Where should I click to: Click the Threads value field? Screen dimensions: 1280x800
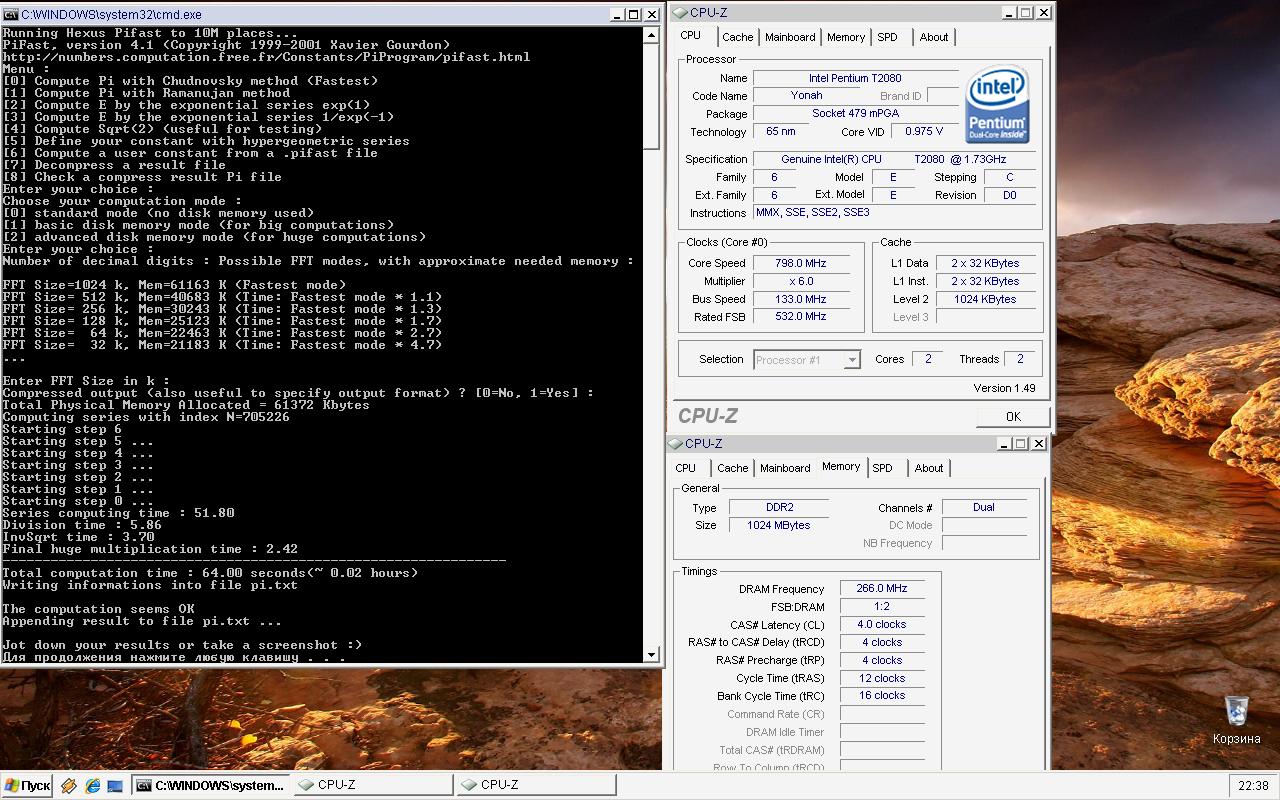click(x=1020, y=359)
